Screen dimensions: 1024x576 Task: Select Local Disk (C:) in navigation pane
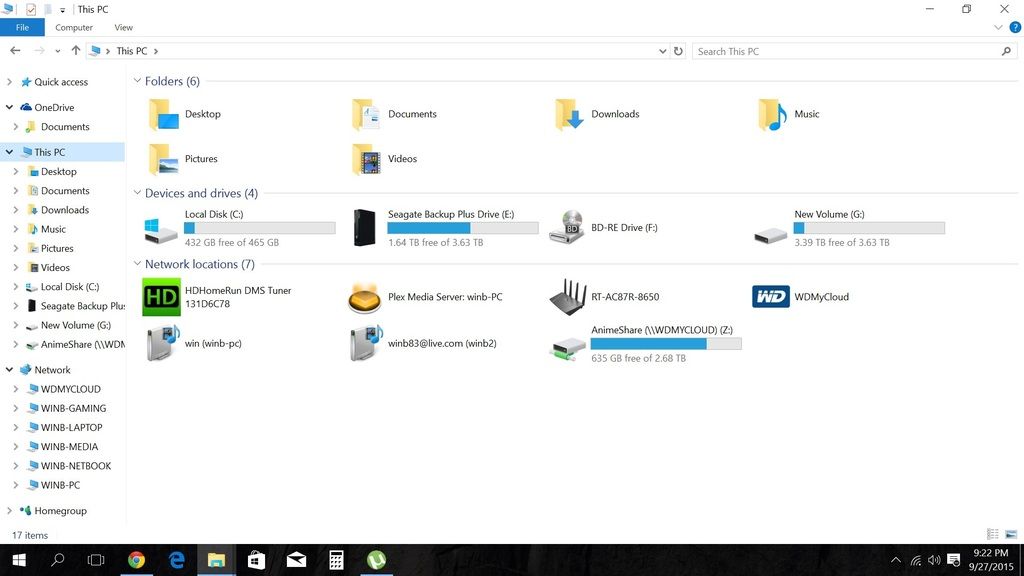pos(70,287)
